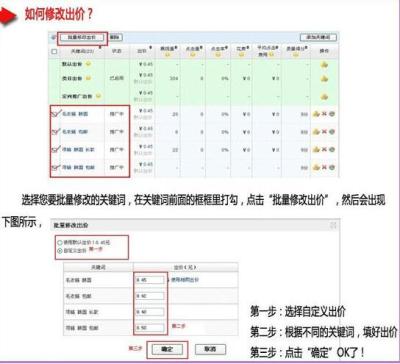
Task: Click the 批量修改出价 dialog title
Action: click(71, 225)
